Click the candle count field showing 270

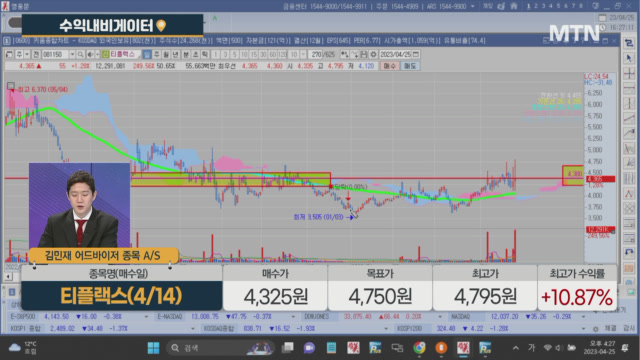point(316,54)
